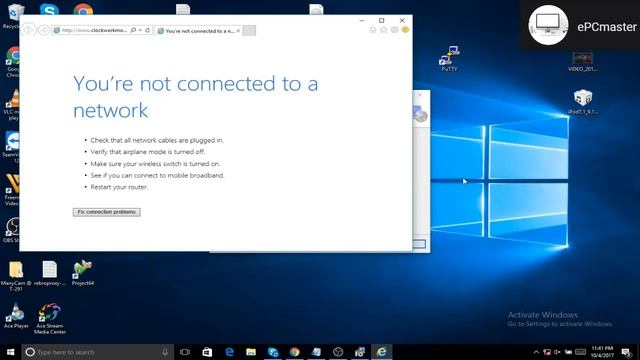Click the Cortana microphone icon
This screenshot has width=640, height=360.
click(165, 352)
